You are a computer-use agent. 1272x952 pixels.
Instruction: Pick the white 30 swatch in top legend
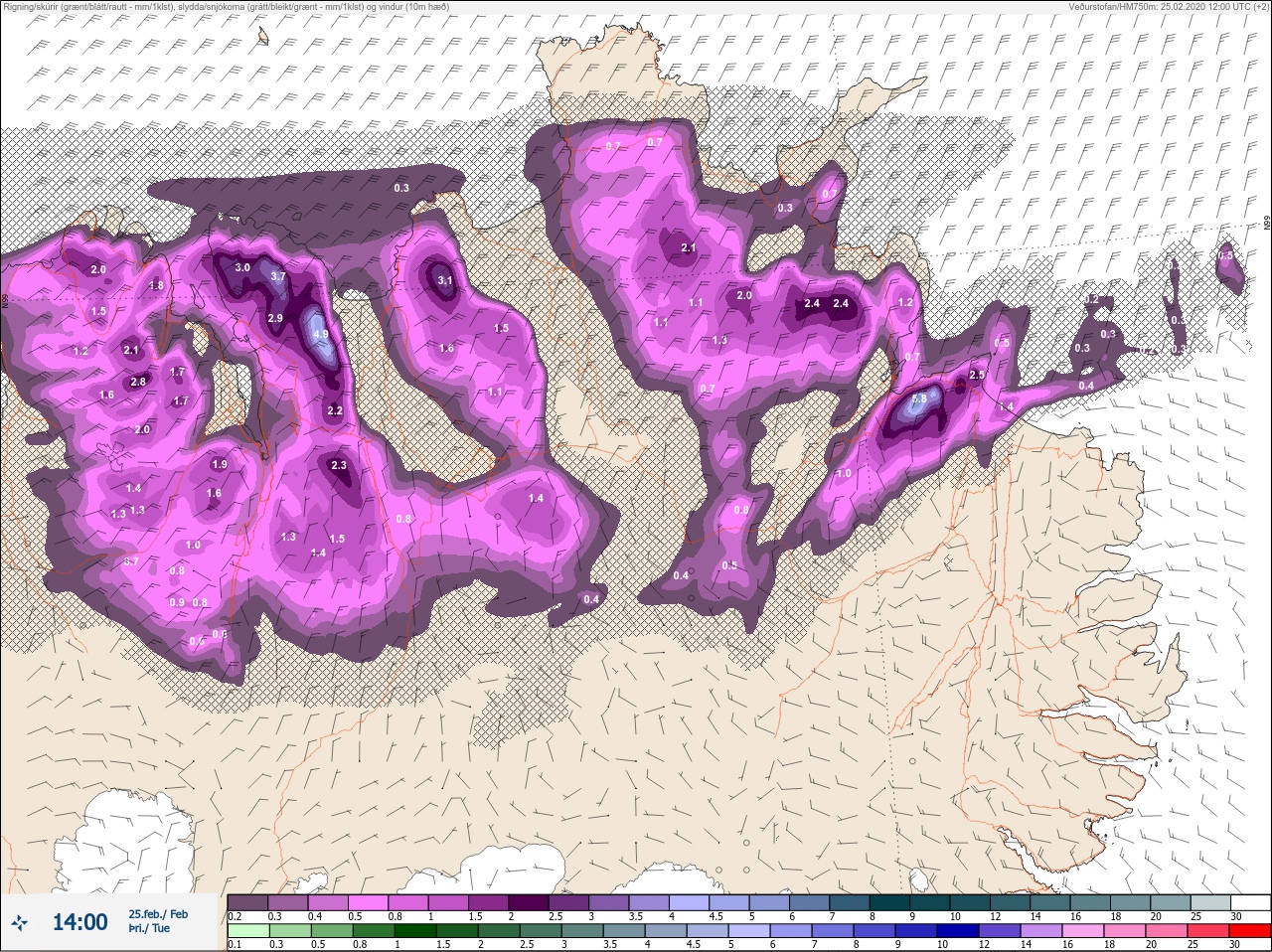(x=1250, y=902)
